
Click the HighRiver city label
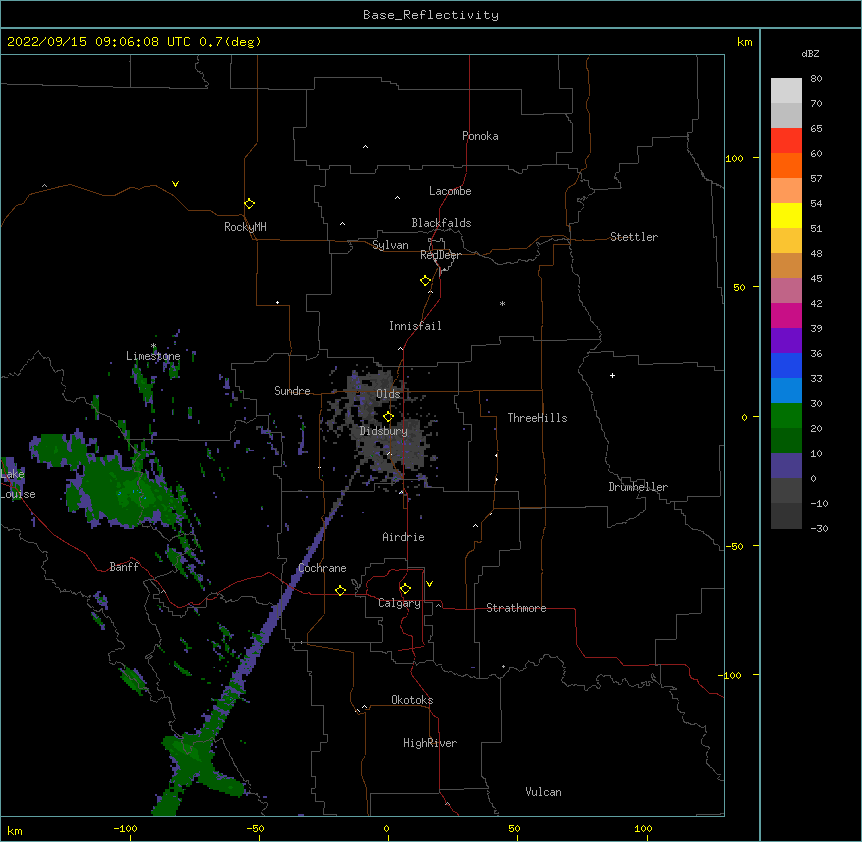430,743
